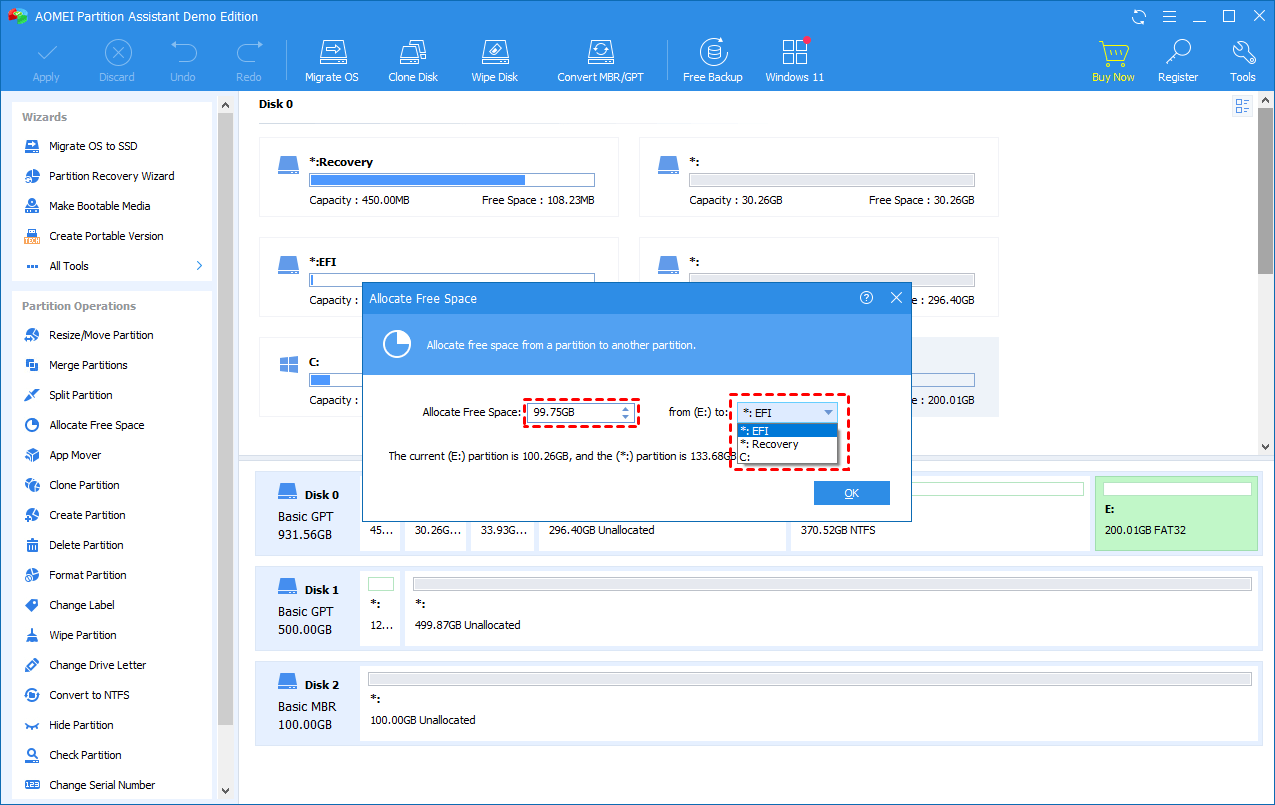Image resolution: width=1275 pixels, height=805 pixels.
Task: Choose 'C:' in dropdown list
Action: click(787, 457)
